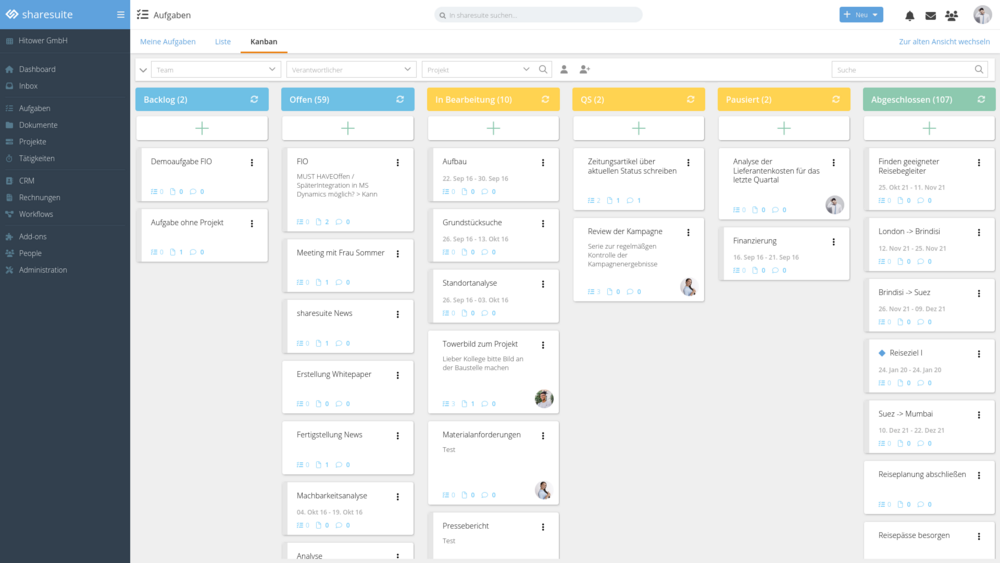Refresh the In Bearbeitung column
Image resolution: width=1000 pixels, height=563 pixels.
pos(545,100)
